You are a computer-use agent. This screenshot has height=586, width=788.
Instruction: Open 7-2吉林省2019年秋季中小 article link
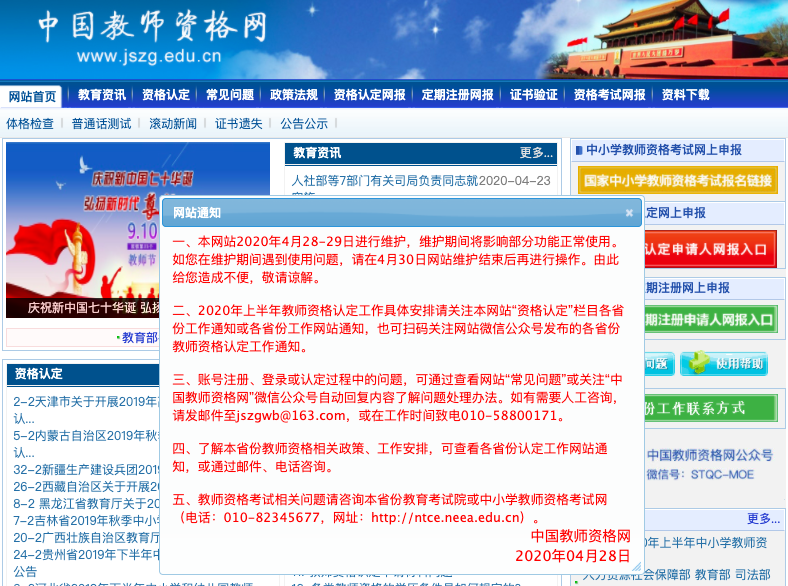point(86,521)
